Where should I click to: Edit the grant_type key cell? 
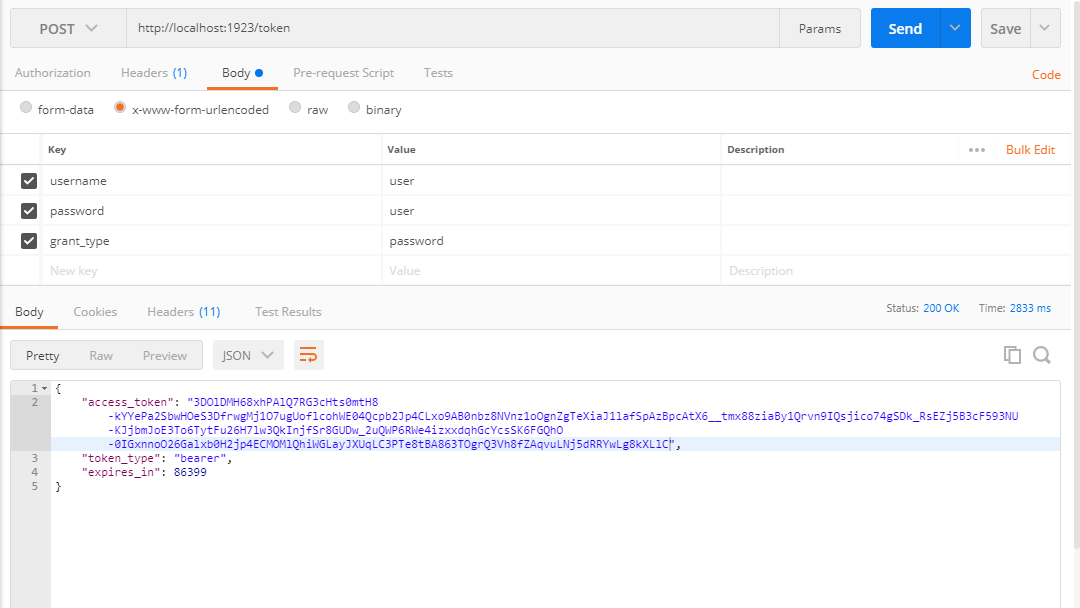pos(211,241)
